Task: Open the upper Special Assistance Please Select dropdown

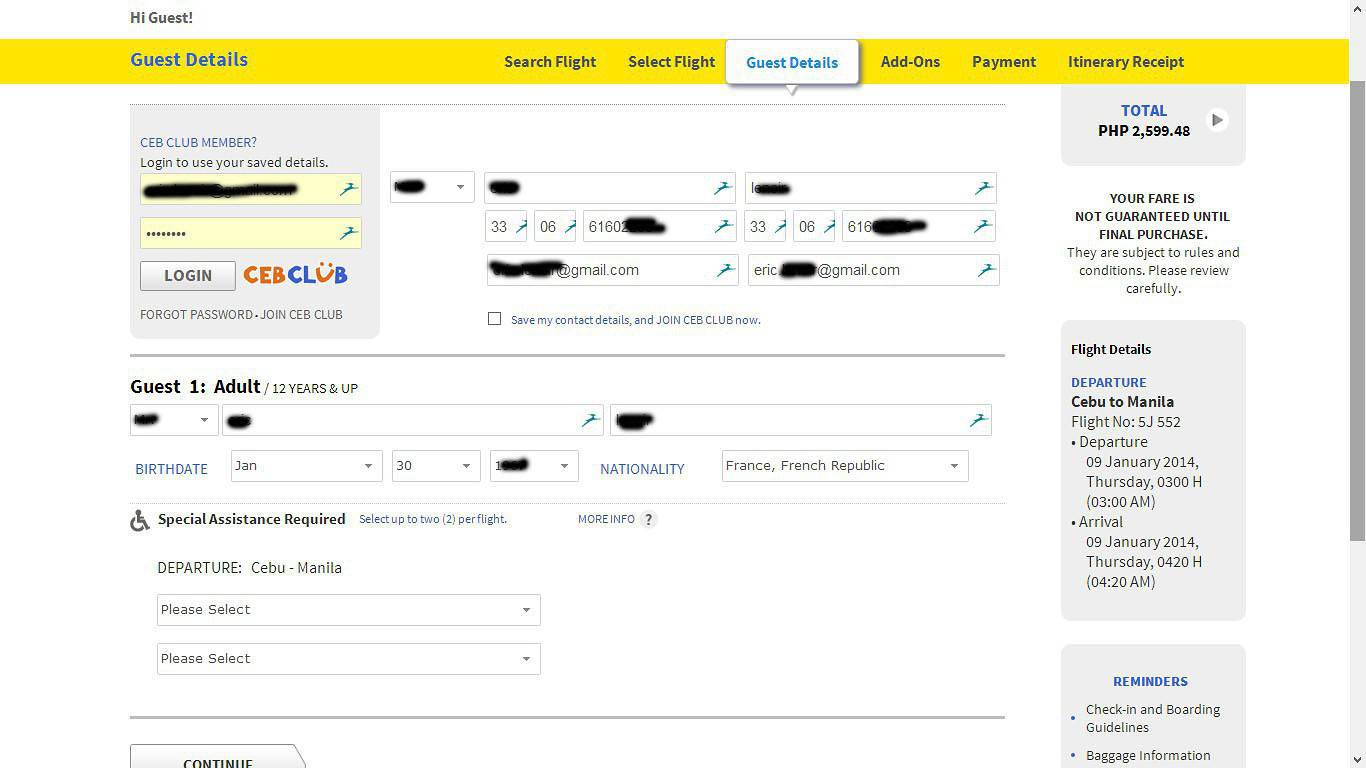Action: 349,610
